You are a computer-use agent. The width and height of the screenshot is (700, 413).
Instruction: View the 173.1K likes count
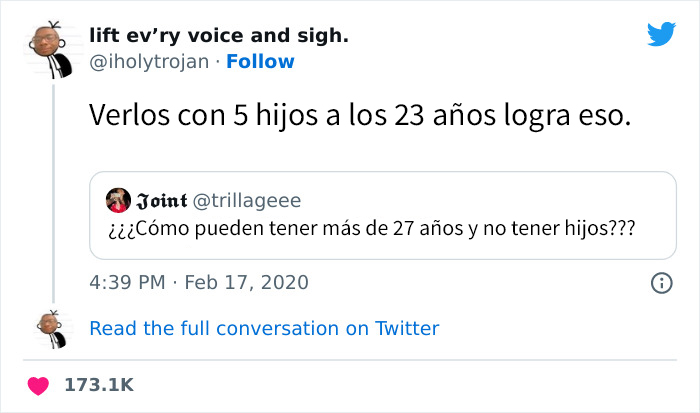tap(99, 385)
